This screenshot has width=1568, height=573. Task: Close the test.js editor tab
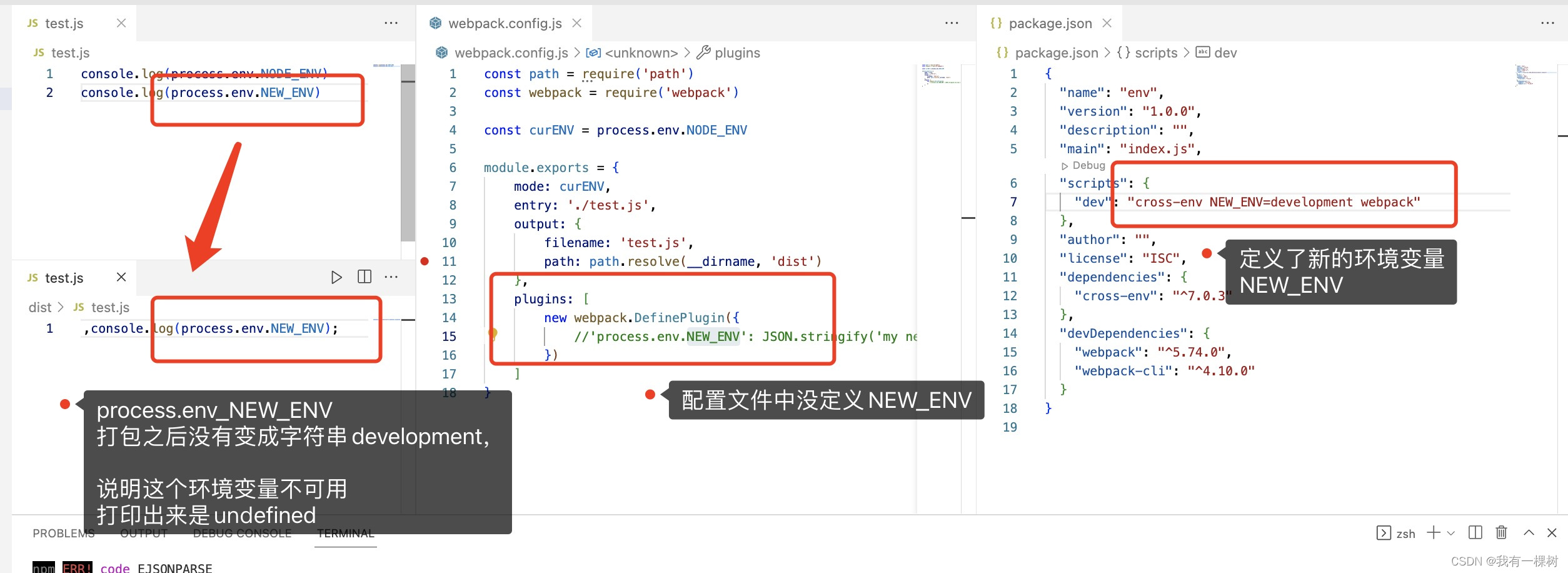[x=121, y=23]
